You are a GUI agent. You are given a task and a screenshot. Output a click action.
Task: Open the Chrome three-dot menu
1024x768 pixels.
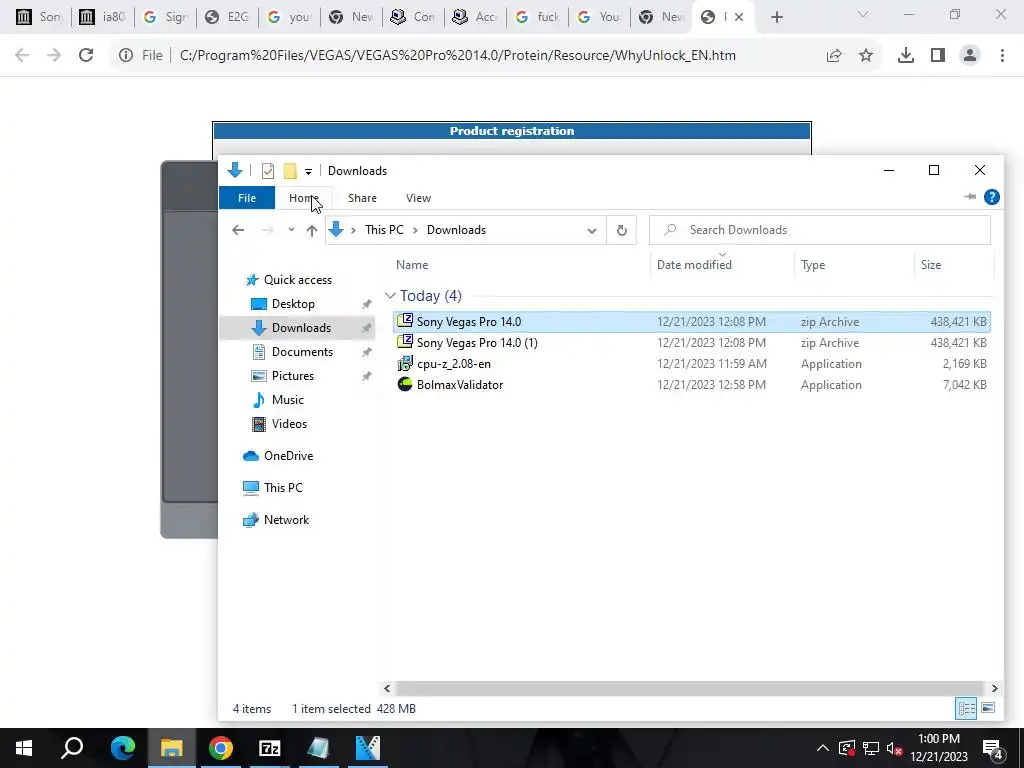tap(1002, 56)
